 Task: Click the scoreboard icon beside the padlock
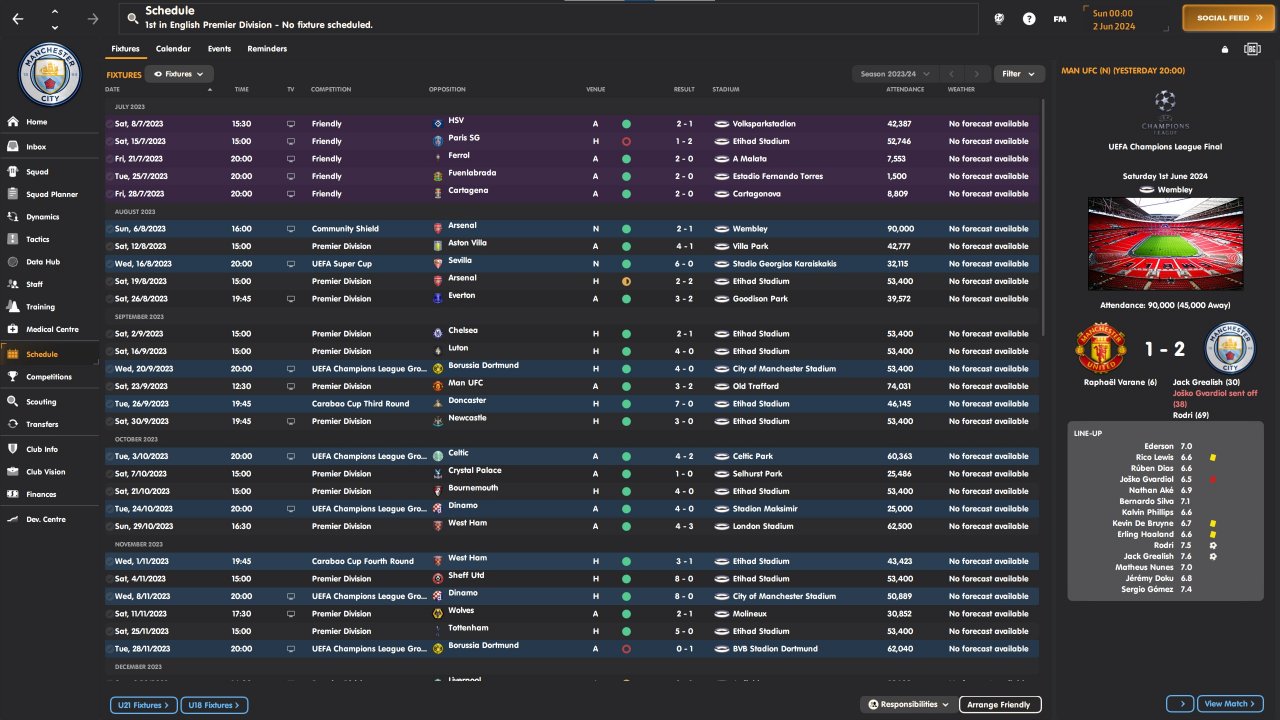[1252, 49]
